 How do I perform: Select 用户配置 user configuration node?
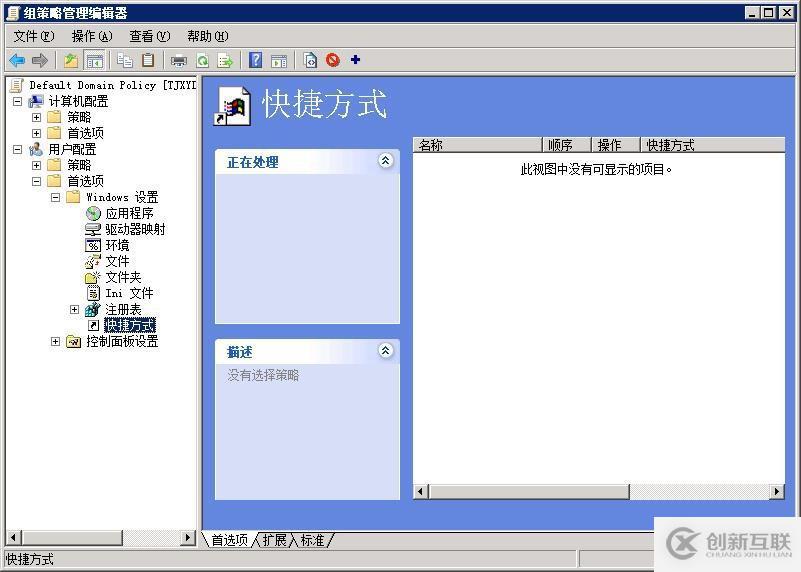pyautogui.click(x=73, y=149)
